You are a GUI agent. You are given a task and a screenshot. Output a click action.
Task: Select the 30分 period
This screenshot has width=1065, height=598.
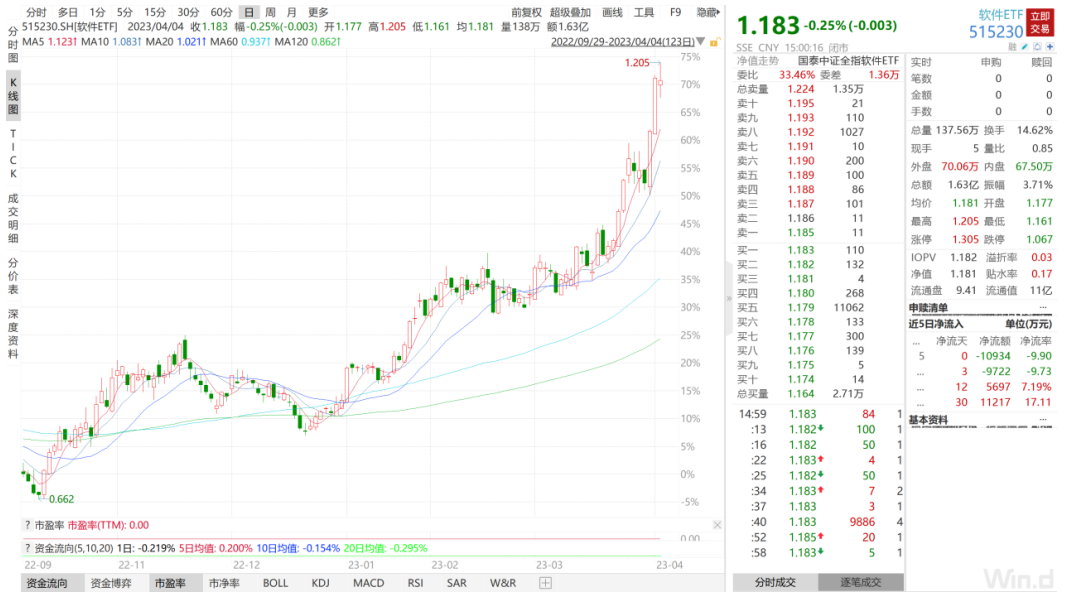(188, 12)
